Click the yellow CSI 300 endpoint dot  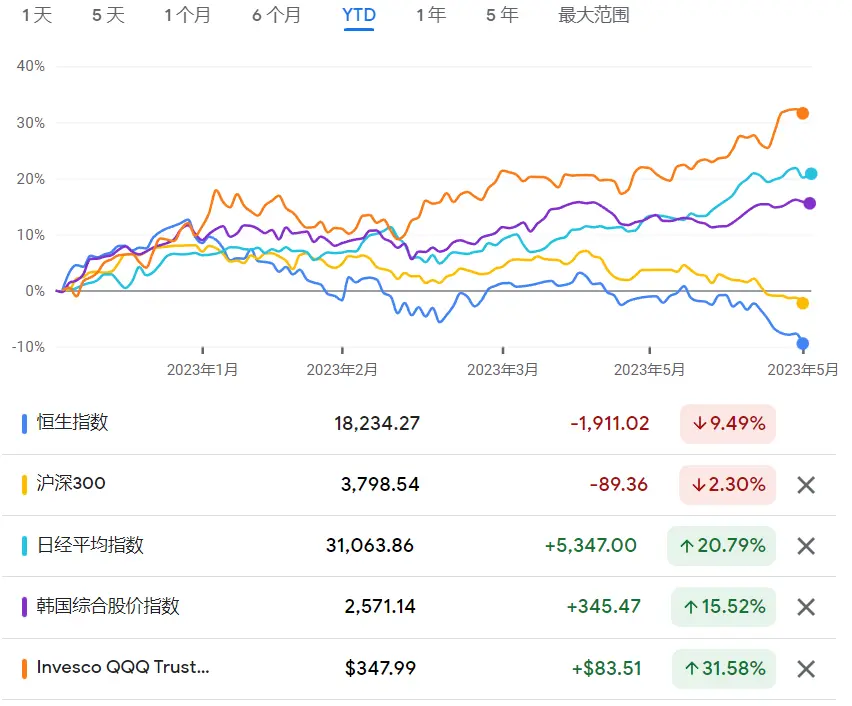803,303
